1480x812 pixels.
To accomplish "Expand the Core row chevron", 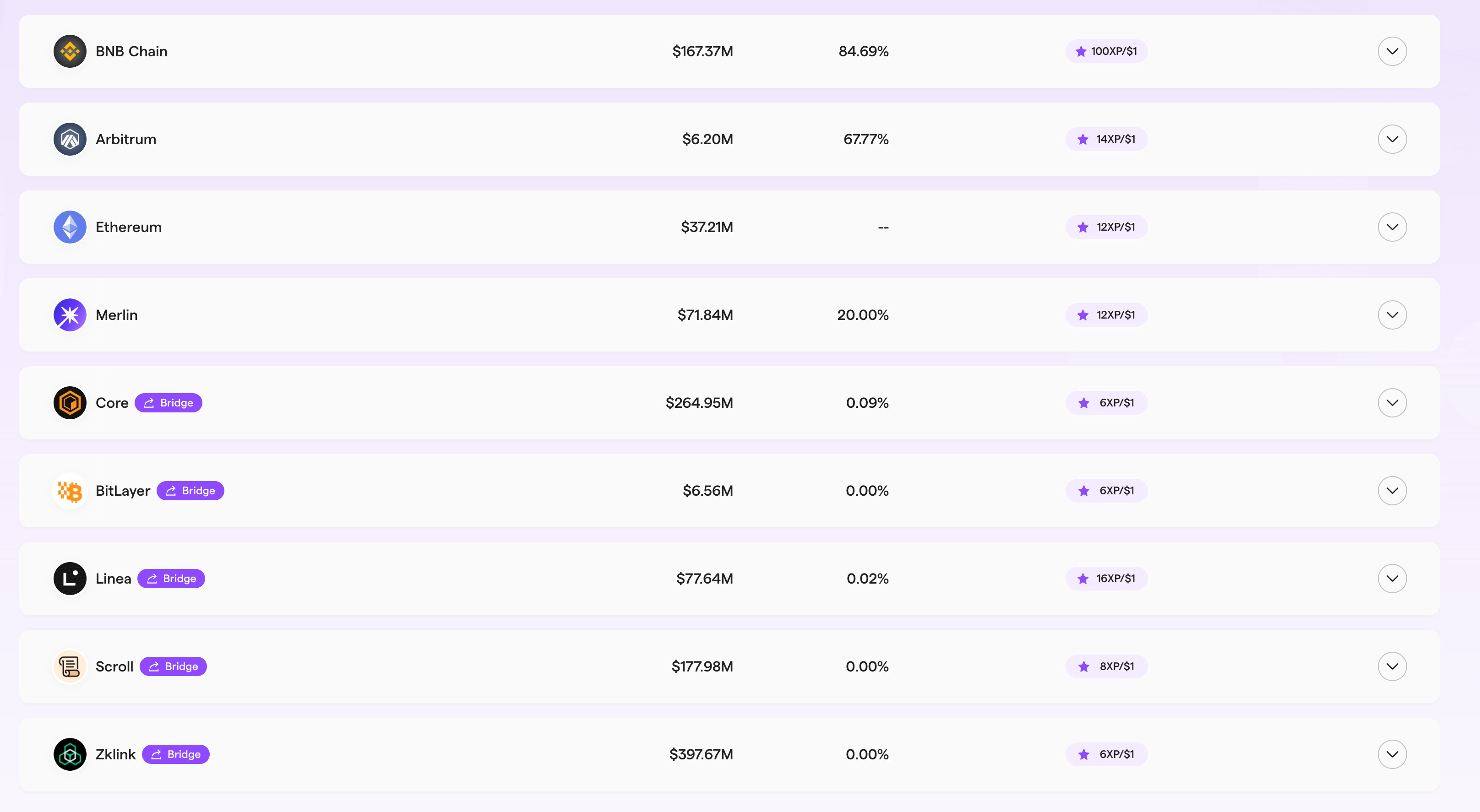I will click(1392, 402).
